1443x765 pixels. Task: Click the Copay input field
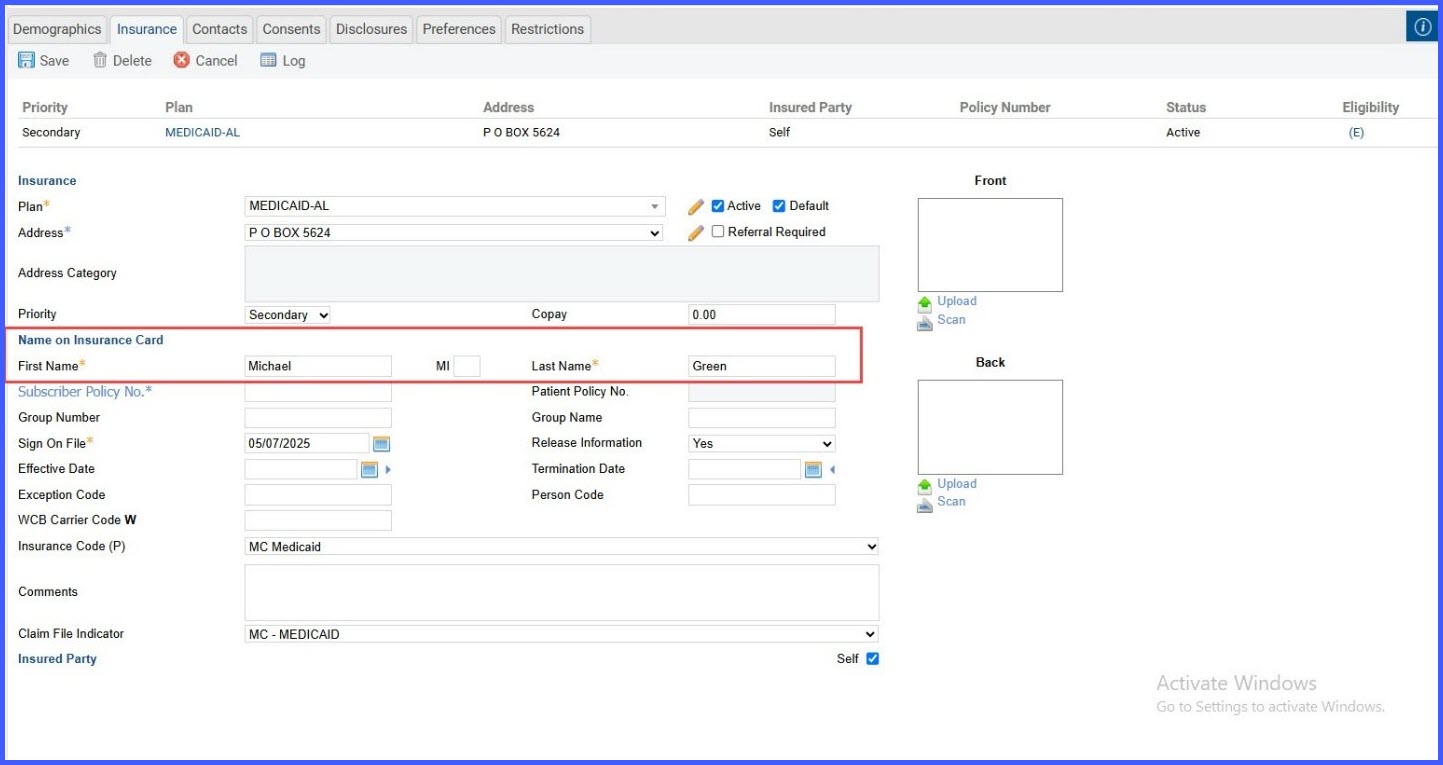click(x=762, y=315)
